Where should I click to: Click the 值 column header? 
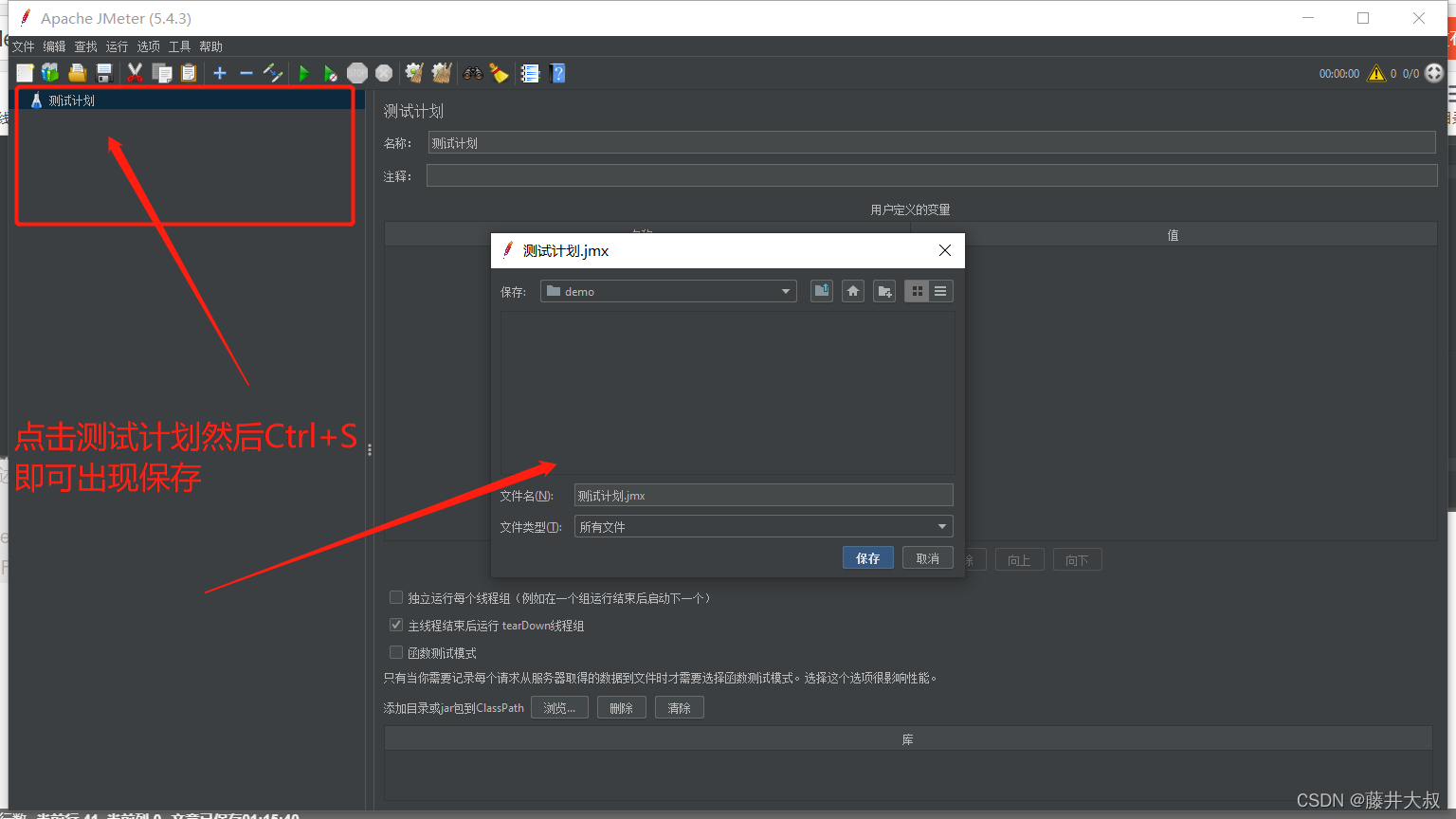[x=1174, y=235]
